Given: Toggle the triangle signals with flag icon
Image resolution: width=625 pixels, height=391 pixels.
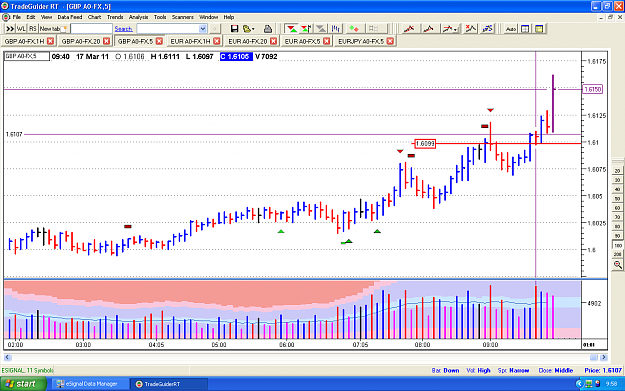Looking at the screenshot, I should 306,29.
